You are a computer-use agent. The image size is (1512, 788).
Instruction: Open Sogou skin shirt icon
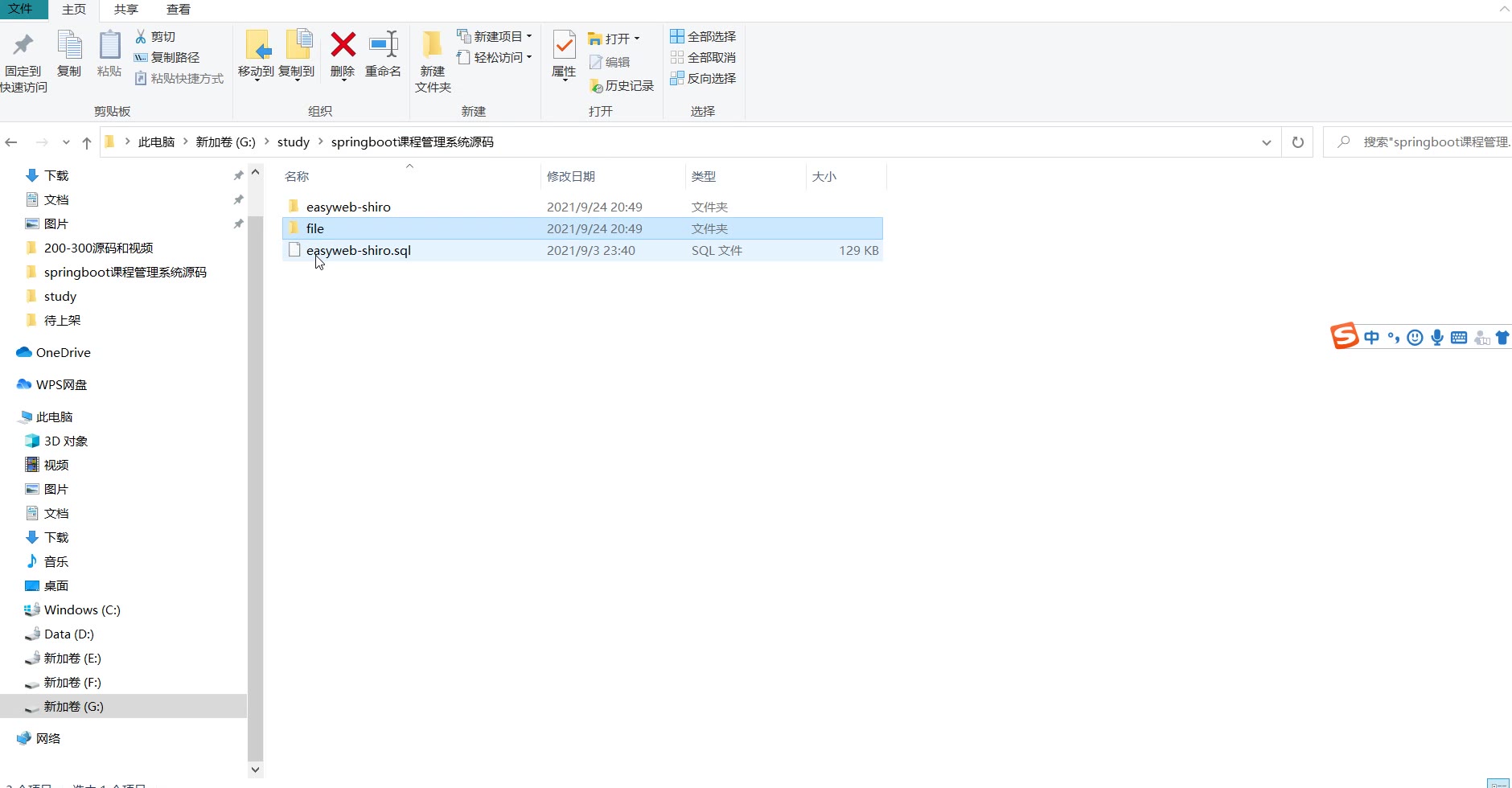[1502, 338]
